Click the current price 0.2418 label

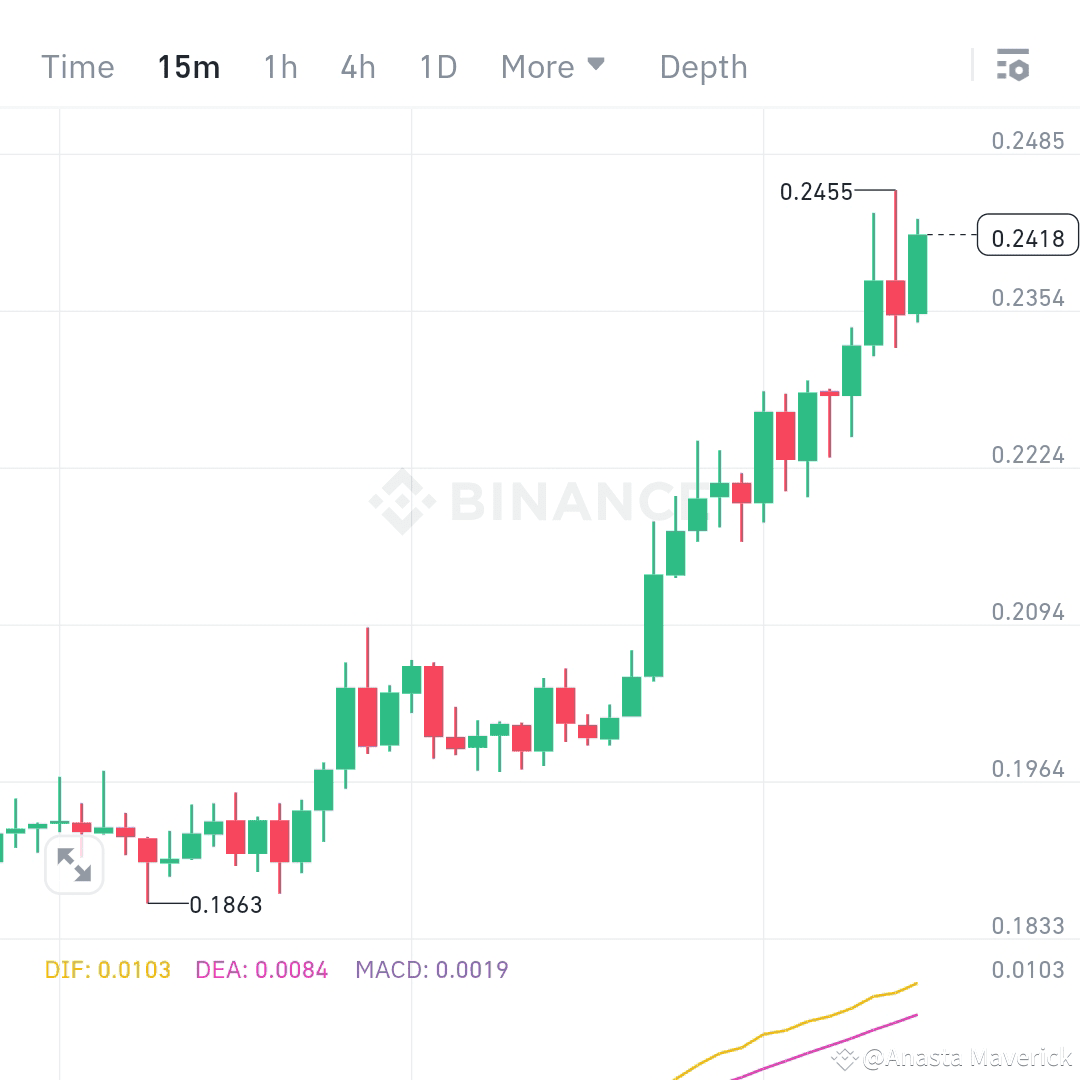click(x=1028, y=236)
